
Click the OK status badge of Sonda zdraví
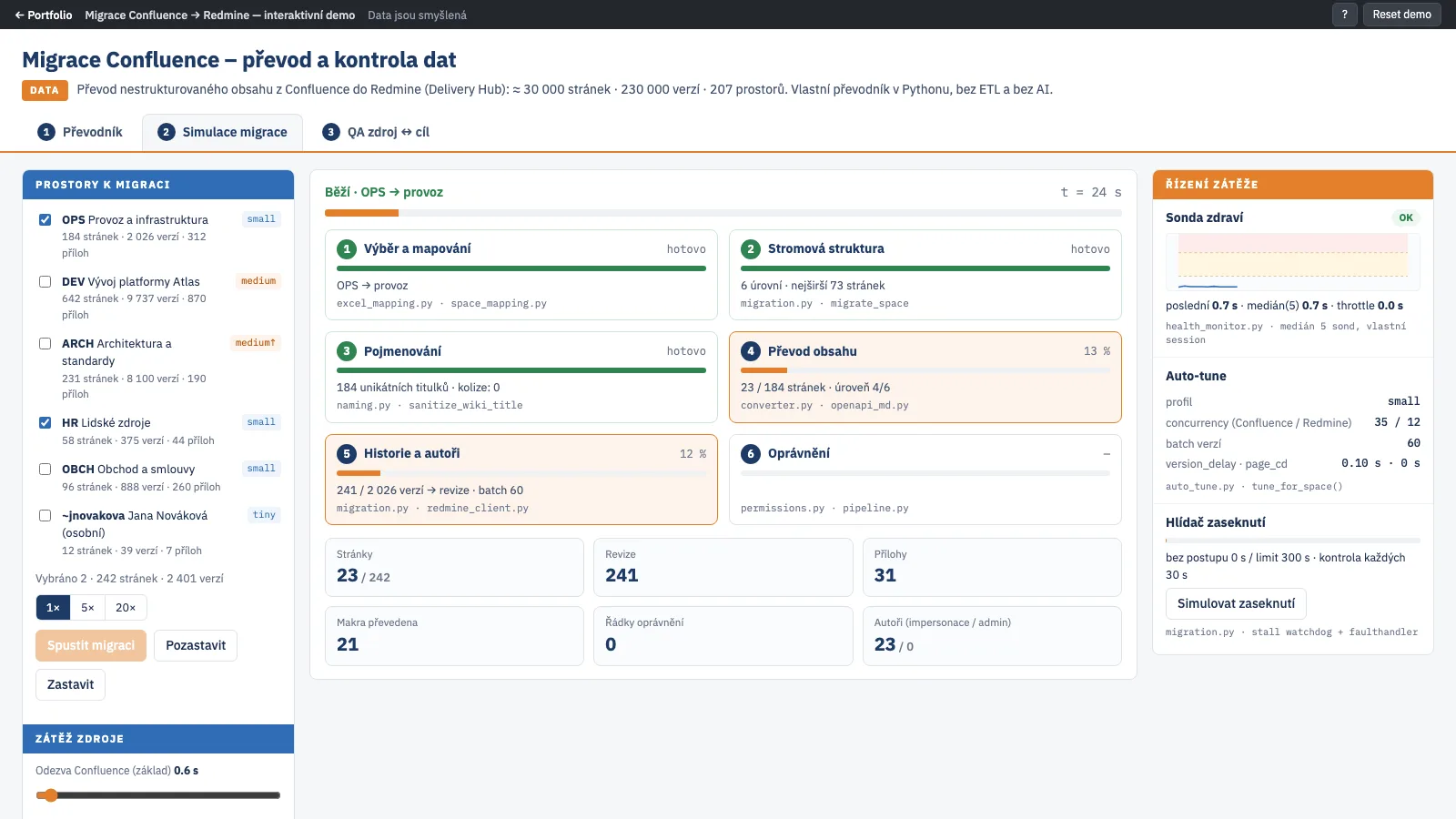coord(1406,217)
